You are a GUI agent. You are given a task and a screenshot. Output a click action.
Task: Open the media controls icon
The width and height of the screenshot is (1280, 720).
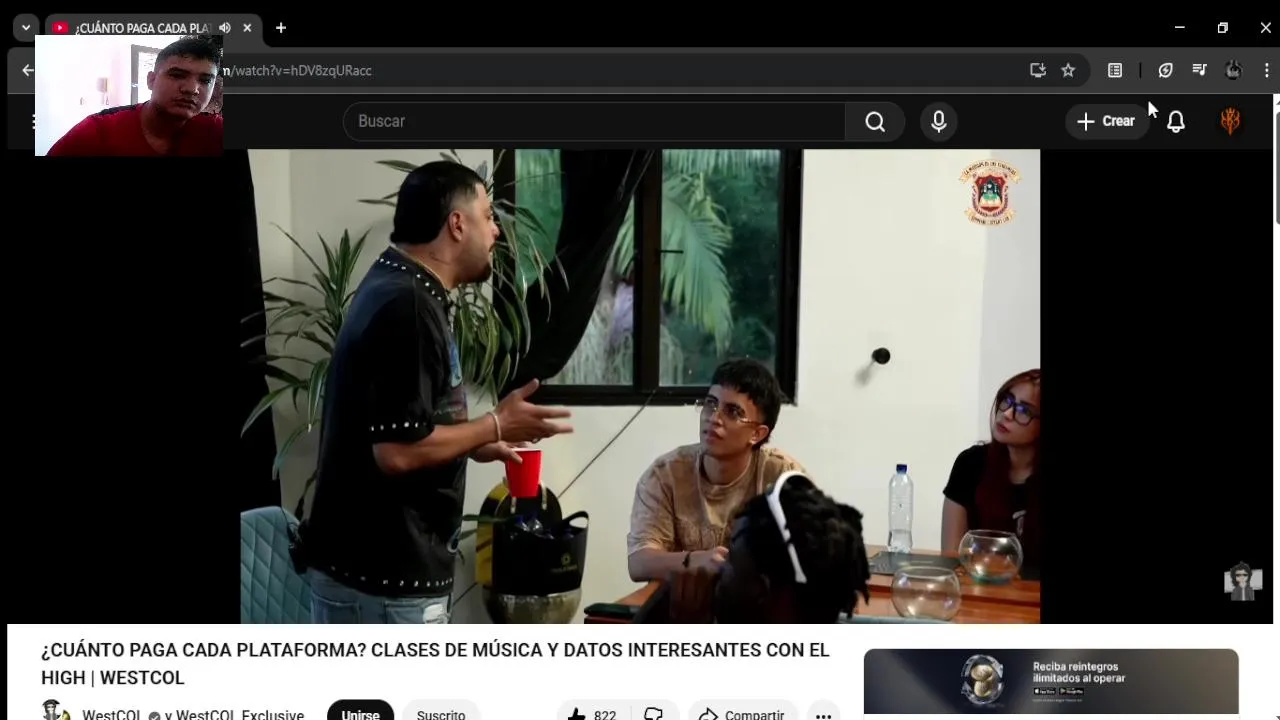(1199, 70)
